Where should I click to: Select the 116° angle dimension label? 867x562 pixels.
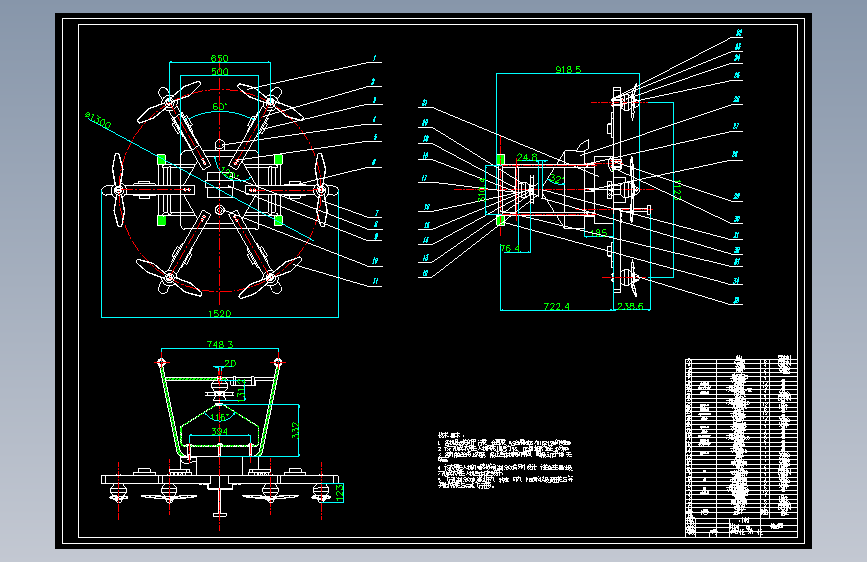pos(220,417)
